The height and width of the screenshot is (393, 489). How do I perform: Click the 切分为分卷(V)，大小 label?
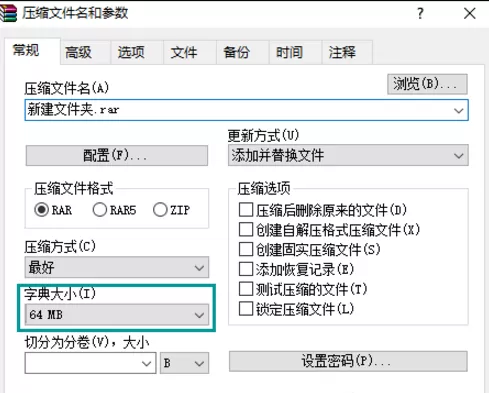87,342
